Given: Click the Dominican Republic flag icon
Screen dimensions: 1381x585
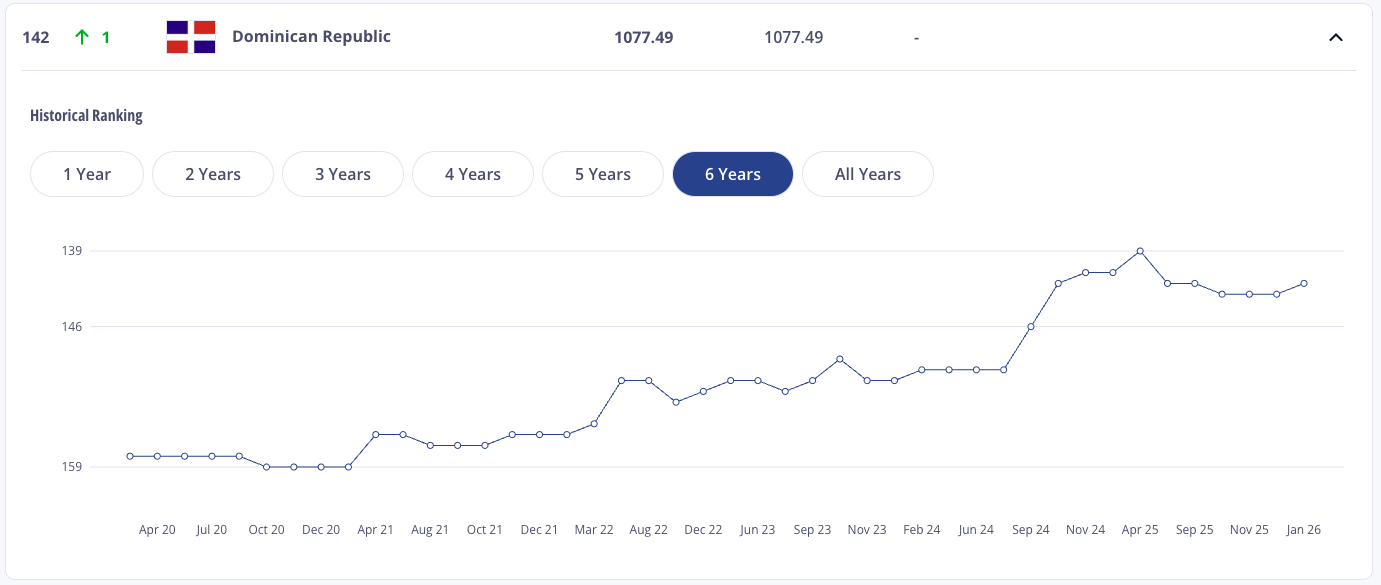Looking at the screenshot, I should [x=191, y=37].
